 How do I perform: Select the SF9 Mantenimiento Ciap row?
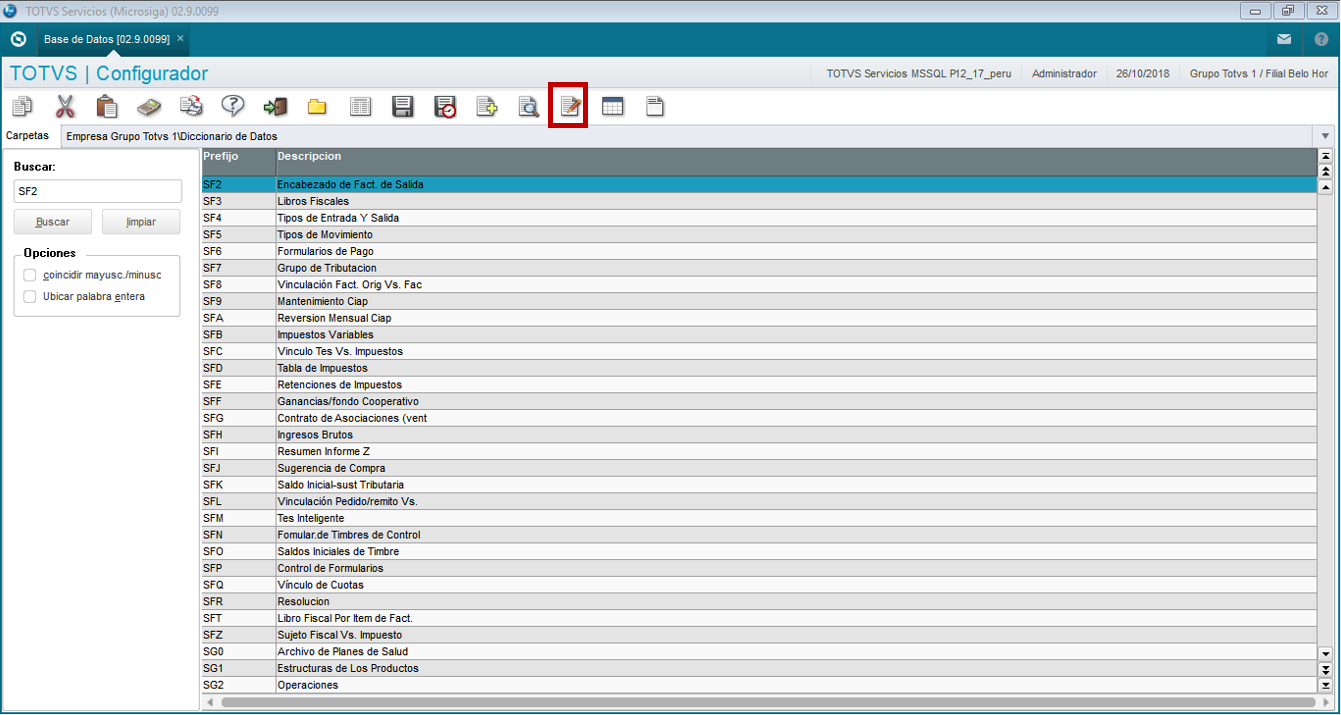(x=759, y=301)
